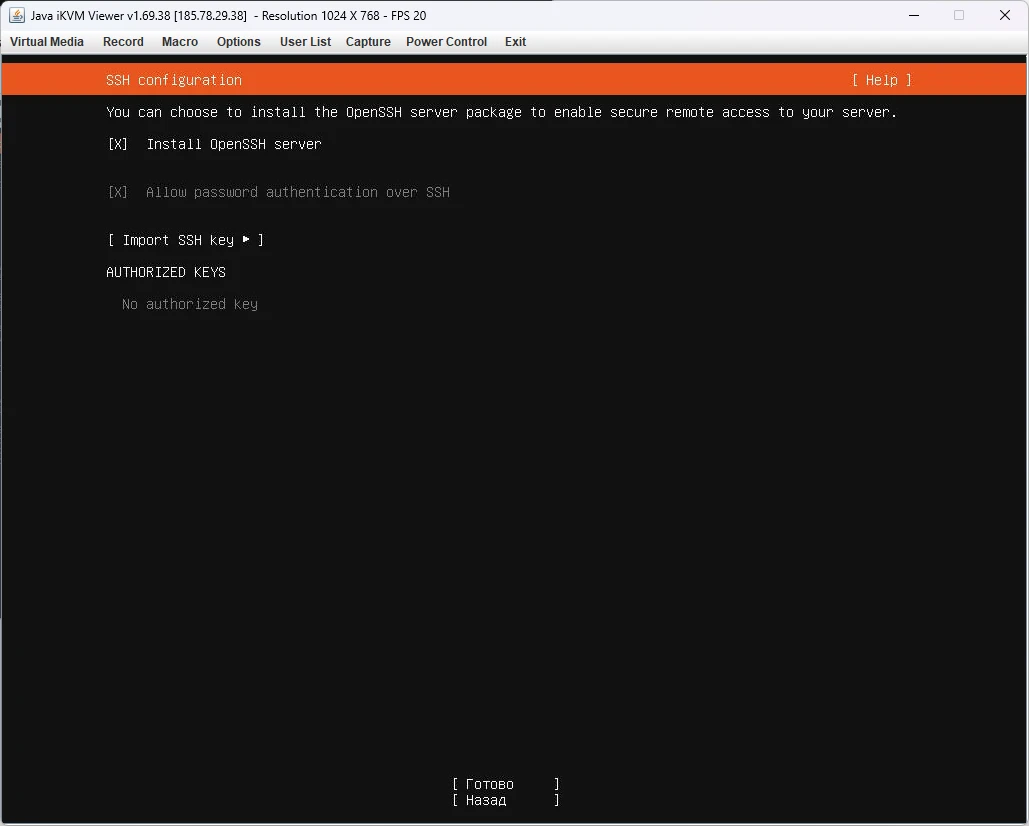The image size is (1029, 826).
Task: Open the Power Control menu
Action: 446,42
